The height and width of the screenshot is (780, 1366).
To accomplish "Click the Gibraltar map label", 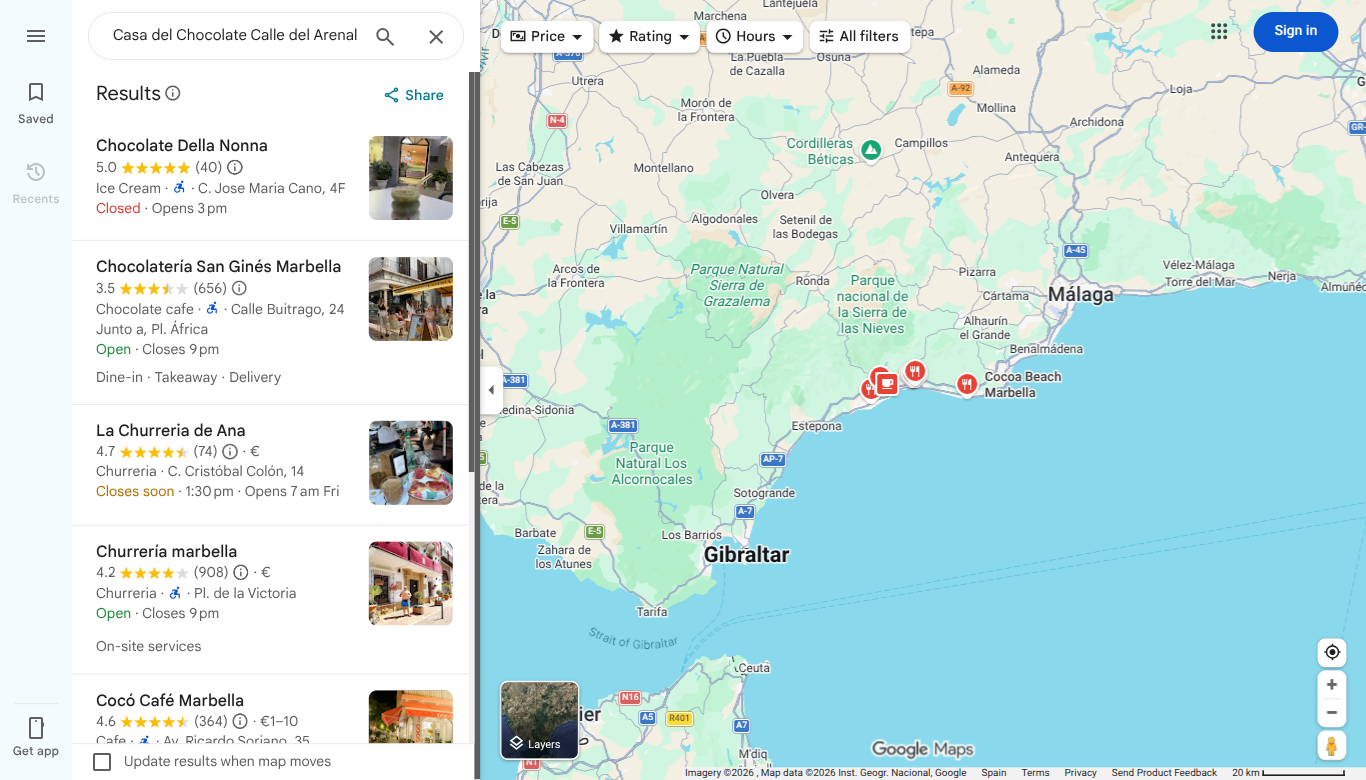I will (746, 555).
